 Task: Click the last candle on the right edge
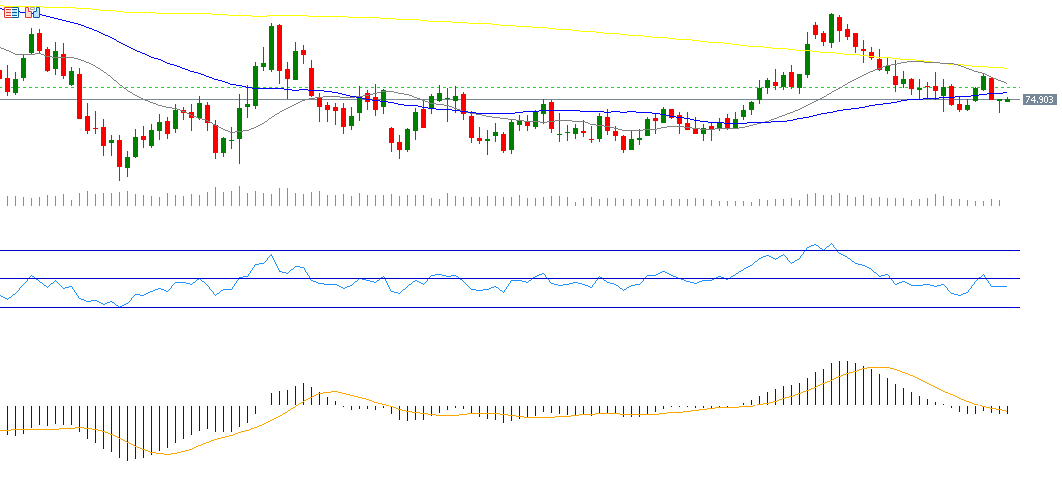[x=1007, y=100]
